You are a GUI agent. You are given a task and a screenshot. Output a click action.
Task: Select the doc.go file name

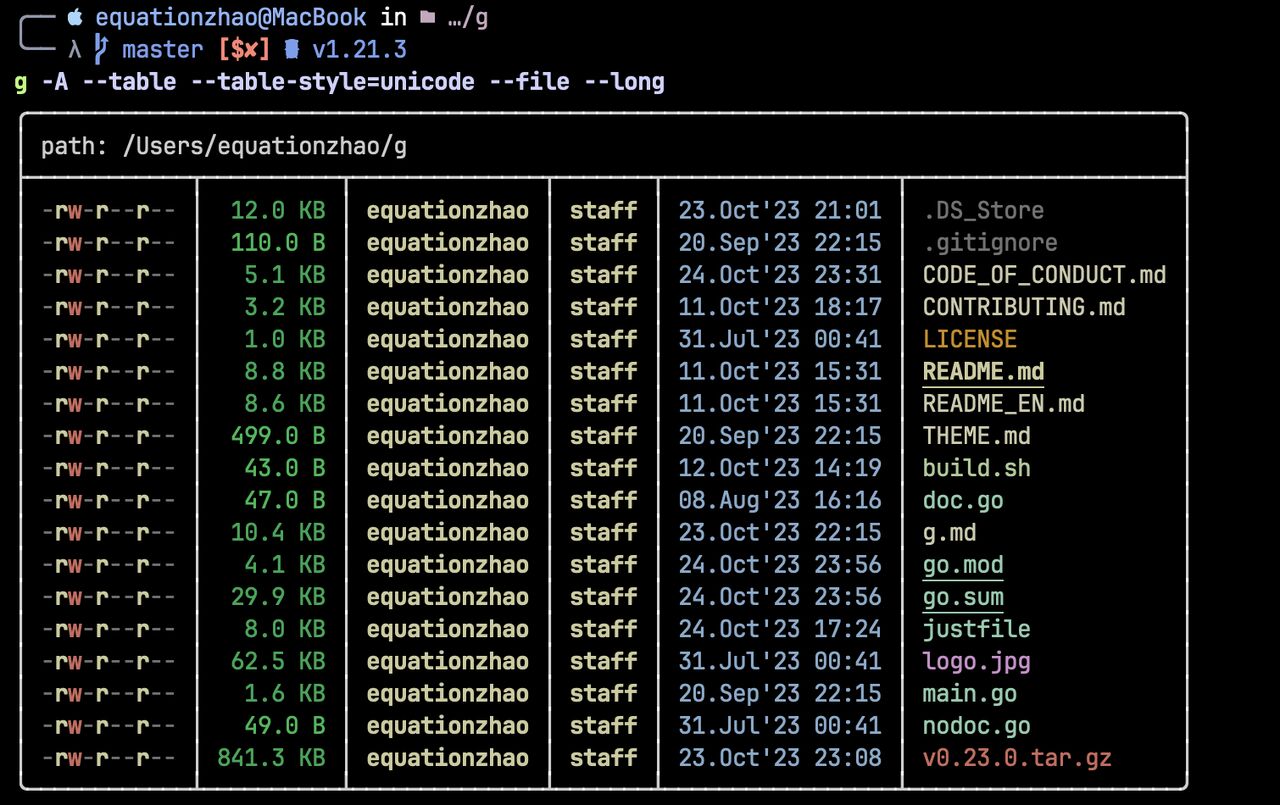pyautogui.click(x=963, y=500)
